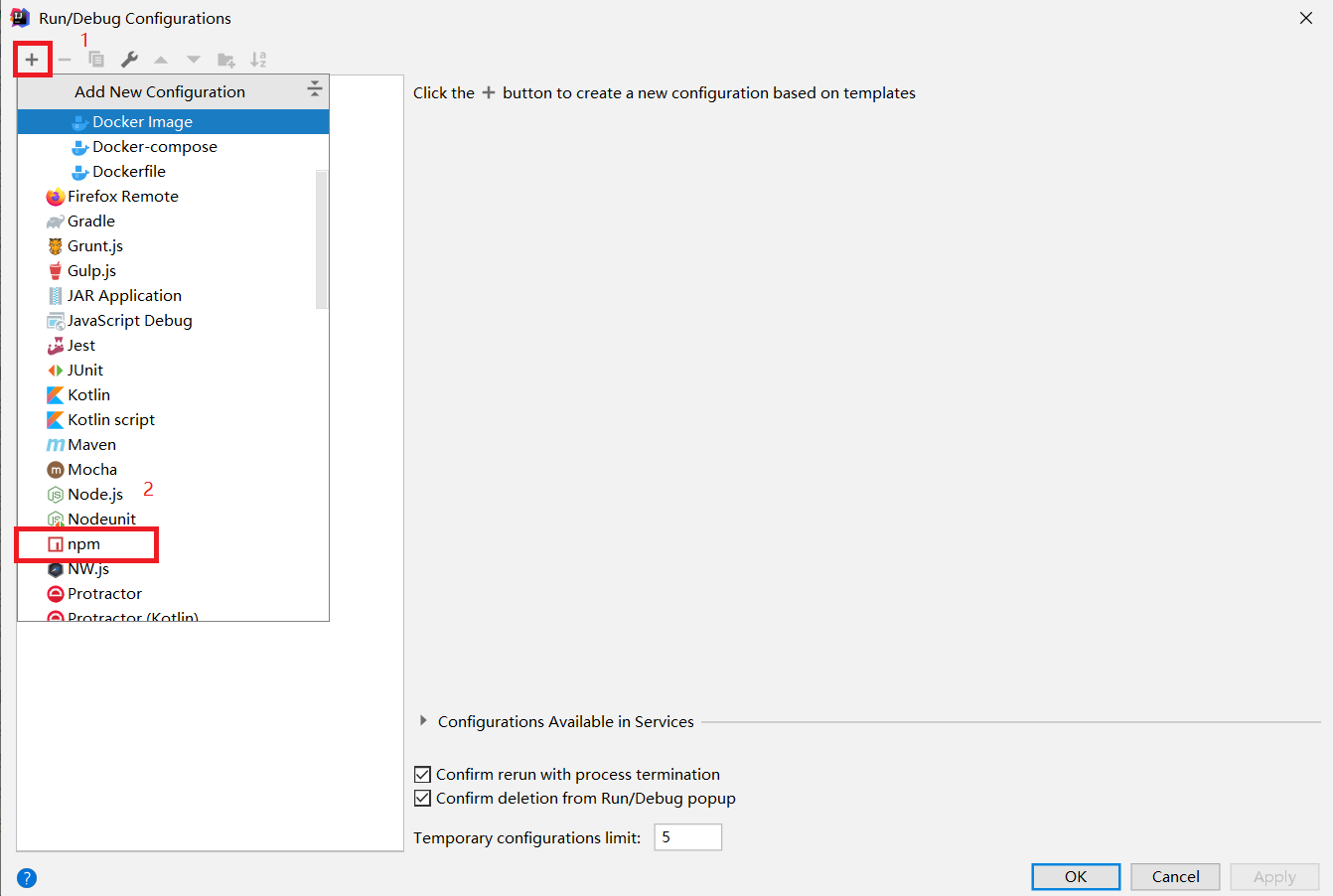
Task: Select the JUnit configuration entry
Action: 173,371
